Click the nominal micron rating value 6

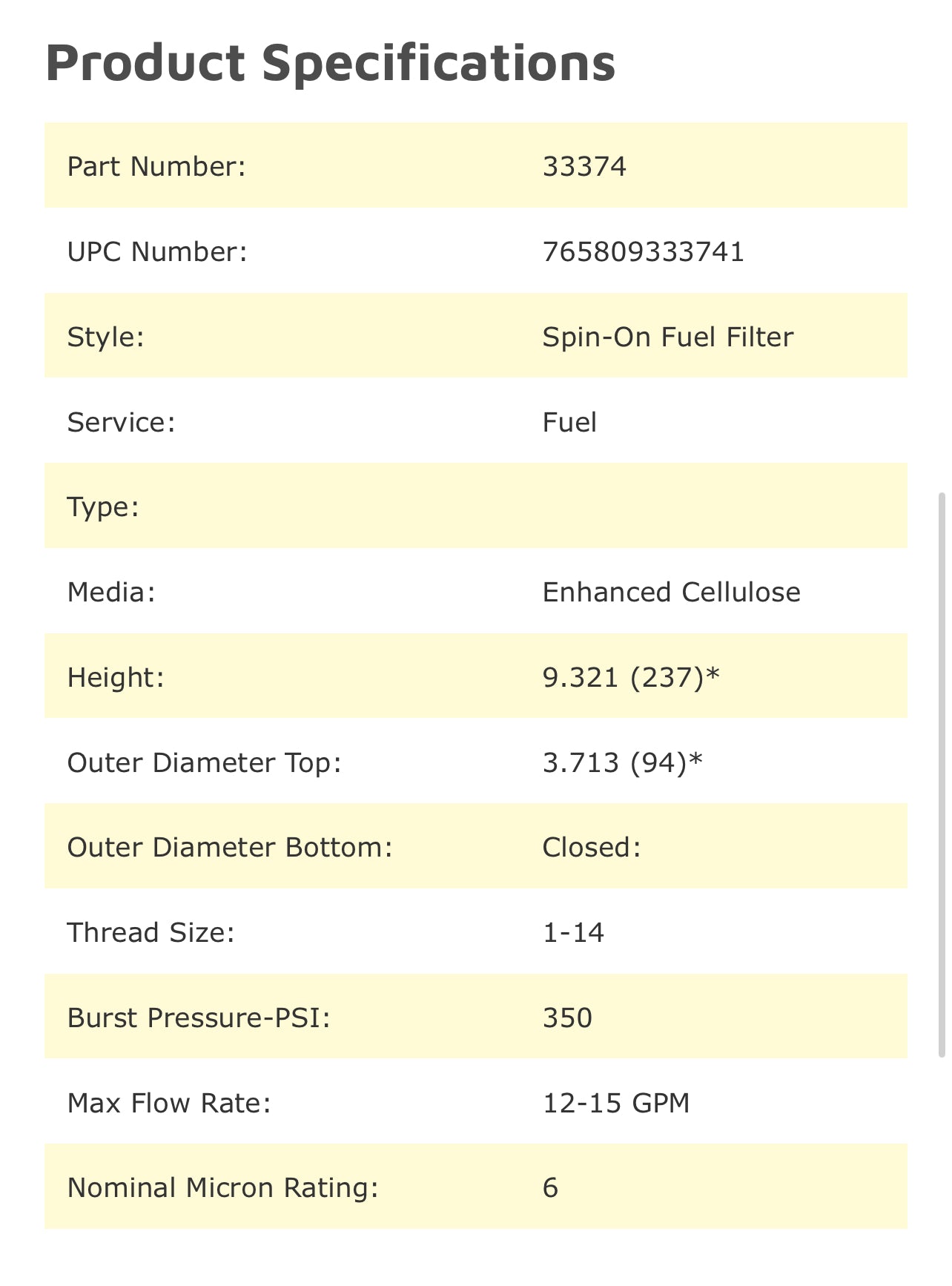tap(550, 1187)
